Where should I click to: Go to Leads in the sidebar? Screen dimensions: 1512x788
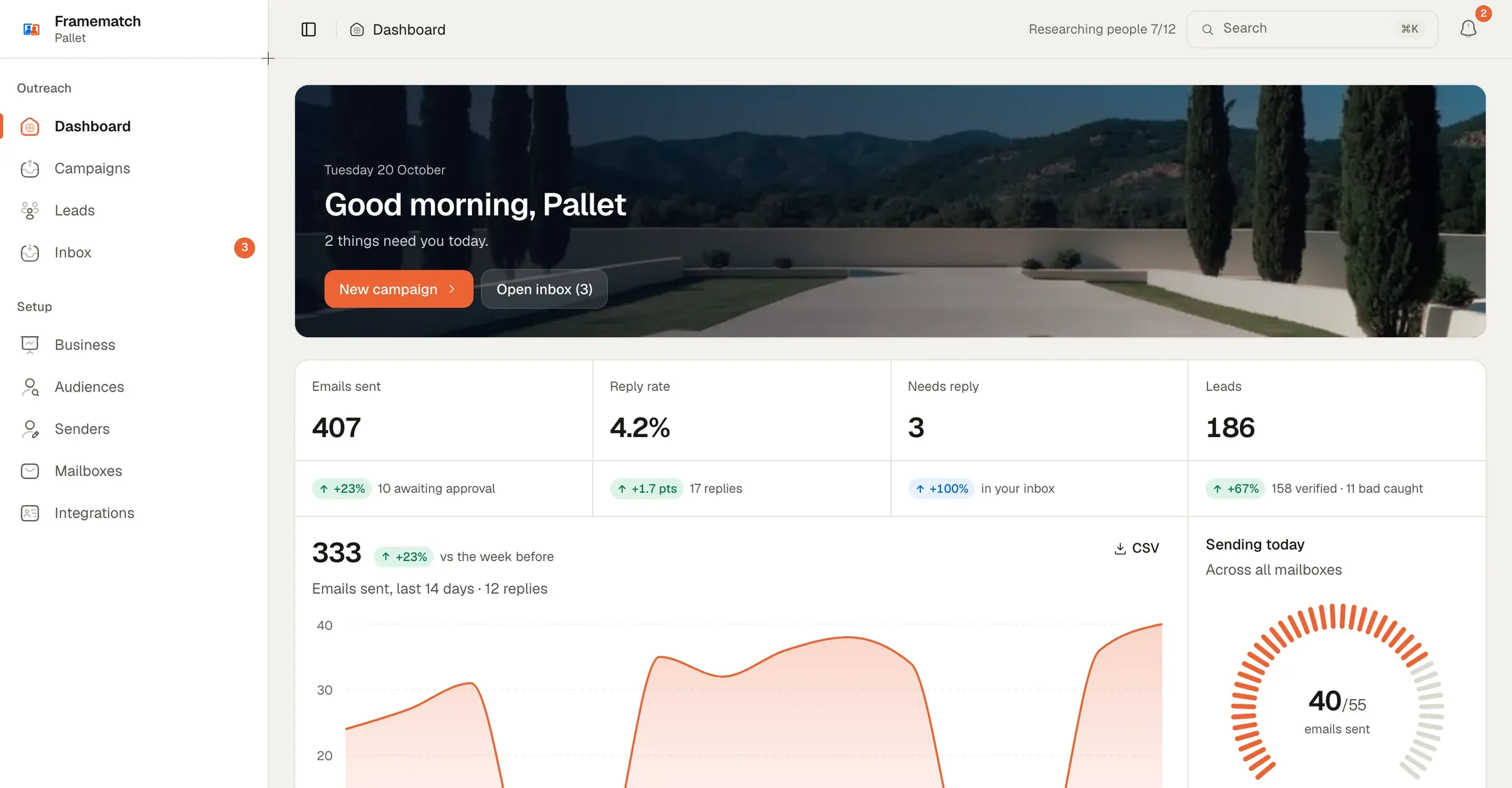point(74,211)
